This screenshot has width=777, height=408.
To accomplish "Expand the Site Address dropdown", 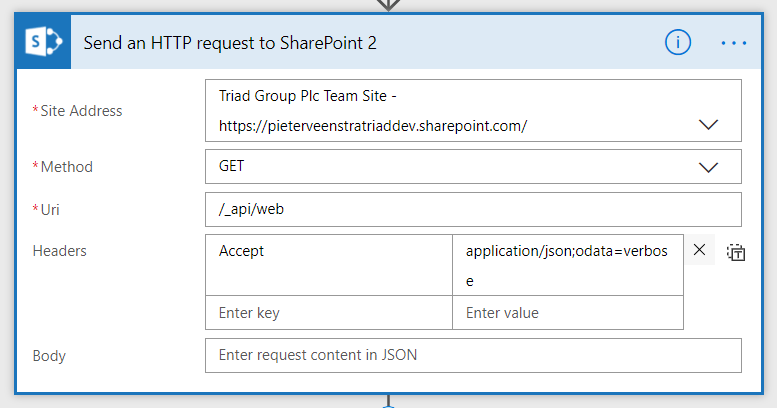I will [708, 125].
